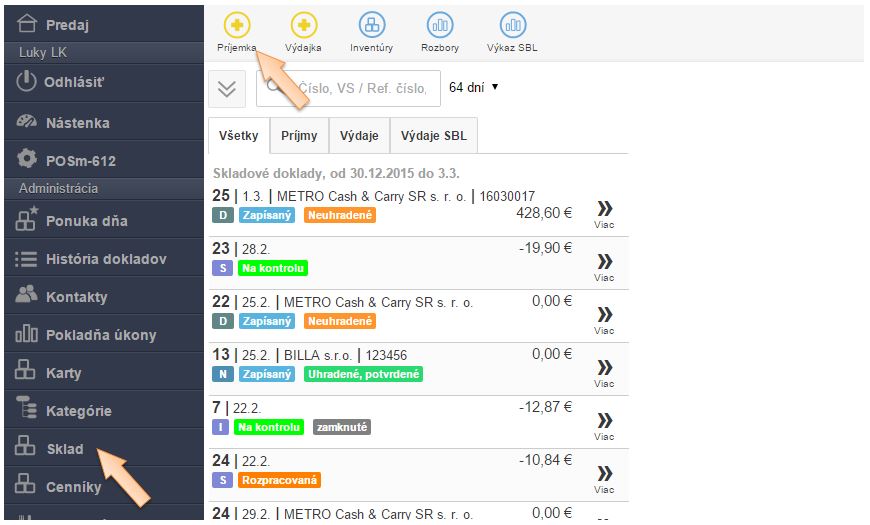Open Inventúry from the toolbar
The image size is (870, 525).
click(371, 25)
